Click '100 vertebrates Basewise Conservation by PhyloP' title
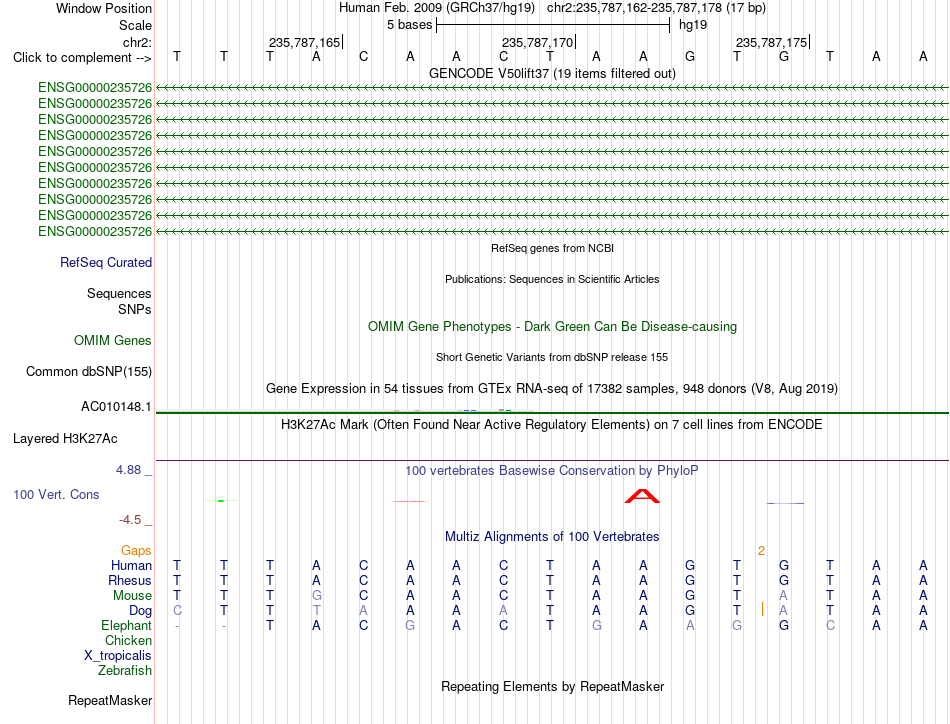 tap(552, 471)
